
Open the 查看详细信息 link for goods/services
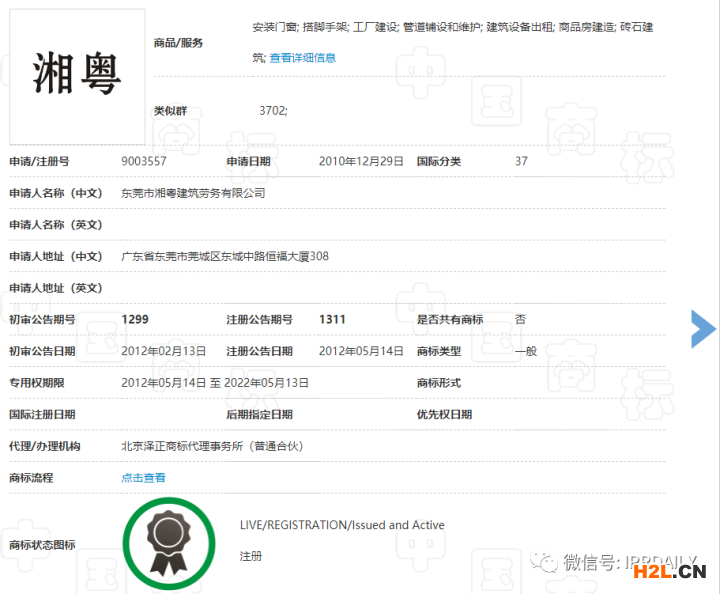pos(302,58)
